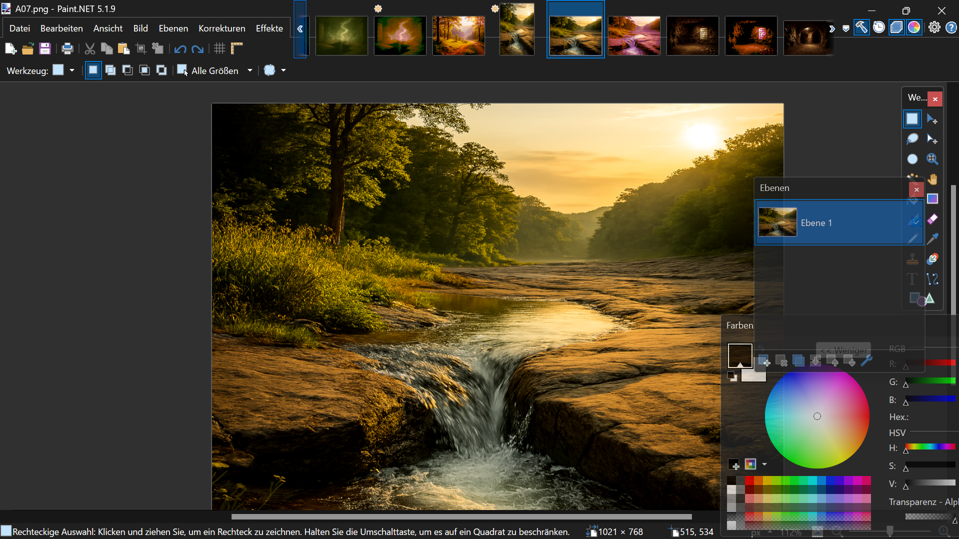Switch to the purple river image thumbnail

634,36
